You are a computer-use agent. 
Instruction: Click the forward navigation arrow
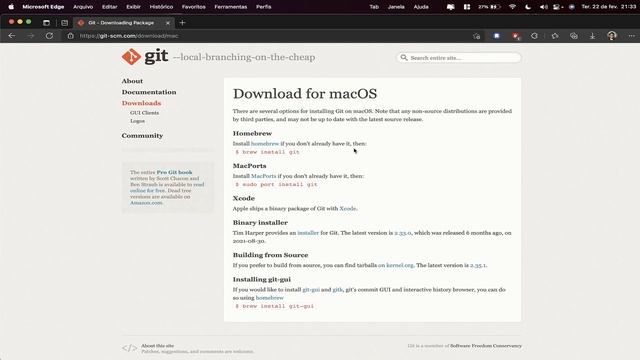(31, 36)
